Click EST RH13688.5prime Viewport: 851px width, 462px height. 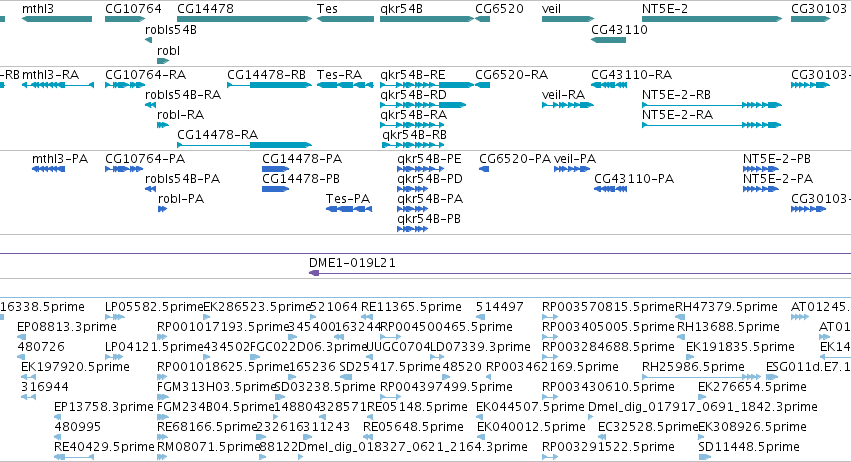point(682,337)
